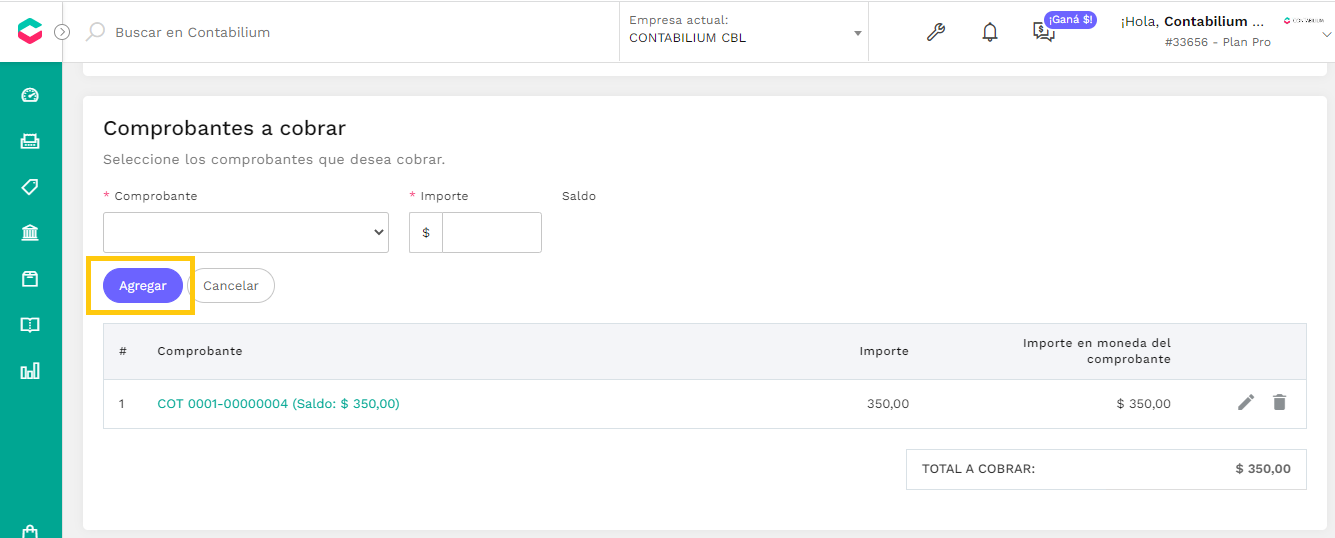The image size is (1335, 538).
Task: Open the Empresa actual company selector
Action: [x=744, y=31]
